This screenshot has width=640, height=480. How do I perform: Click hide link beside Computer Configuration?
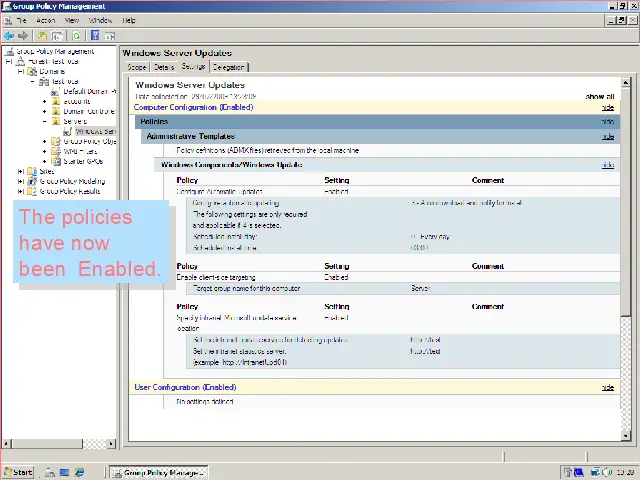tap(608, 107)
